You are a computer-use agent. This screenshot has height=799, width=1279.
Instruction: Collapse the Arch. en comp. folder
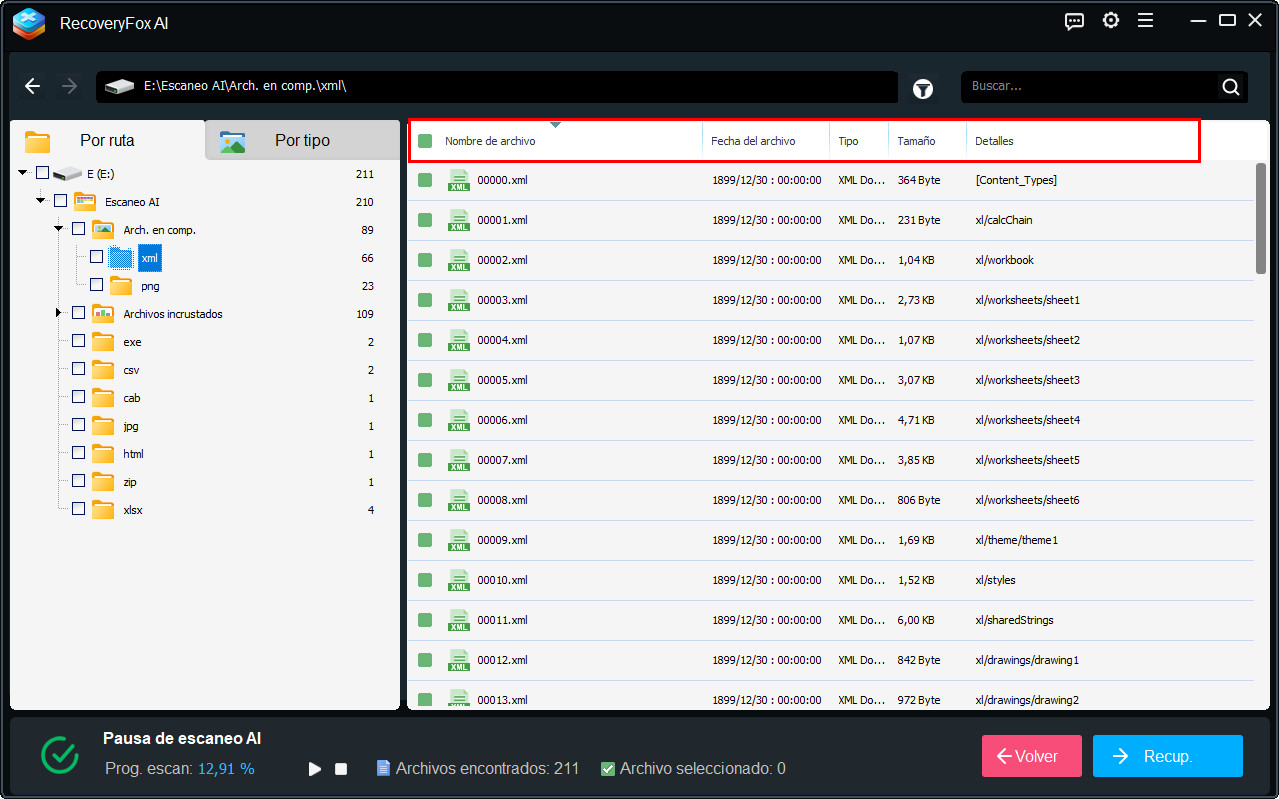tap(59, 229)
